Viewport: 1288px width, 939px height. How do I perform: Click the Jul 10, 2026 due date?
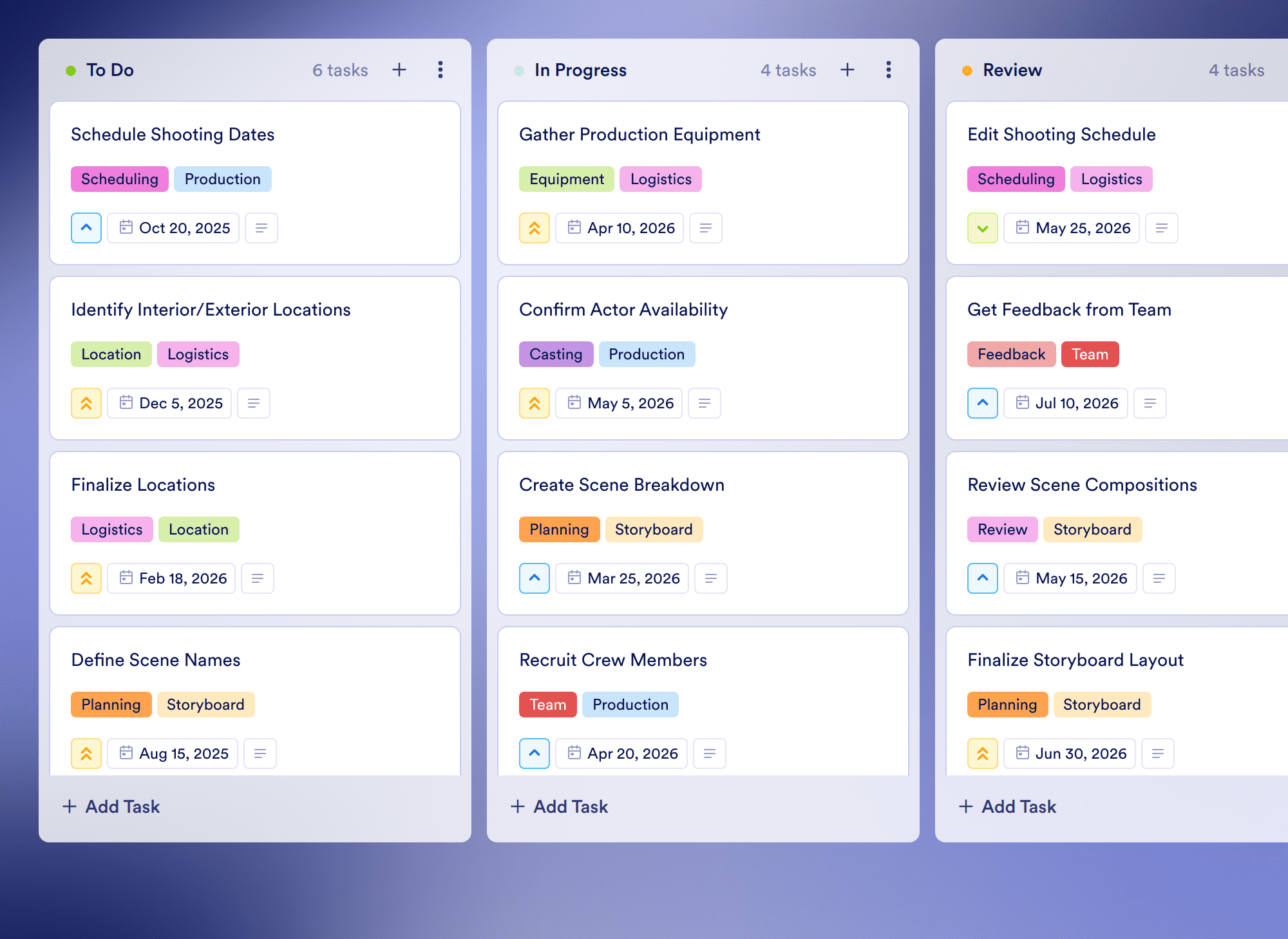tap(1066, 403)
